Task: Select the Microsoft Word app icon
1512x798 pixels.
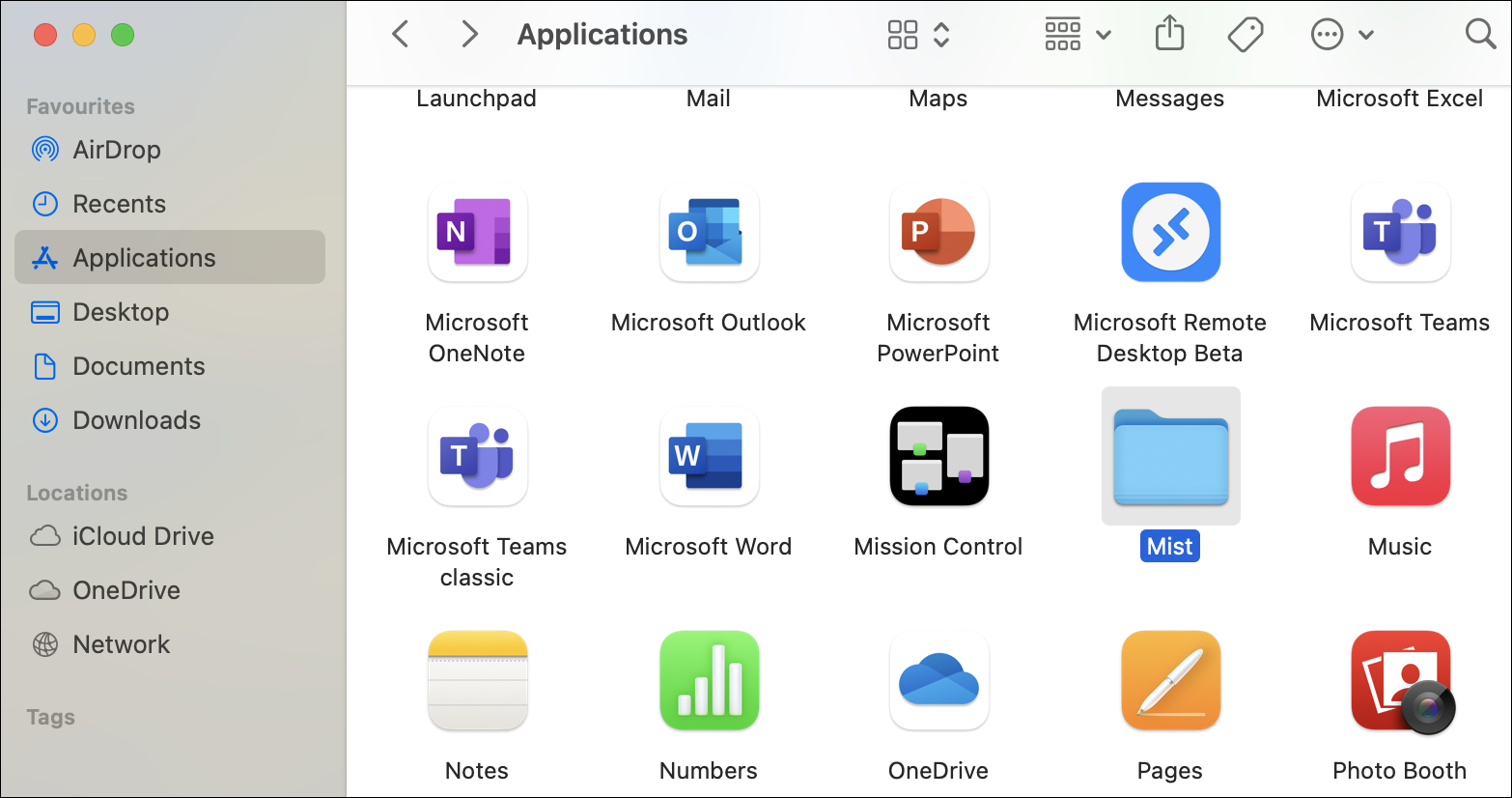Action: pyautogui.click(x=709, y=456)
